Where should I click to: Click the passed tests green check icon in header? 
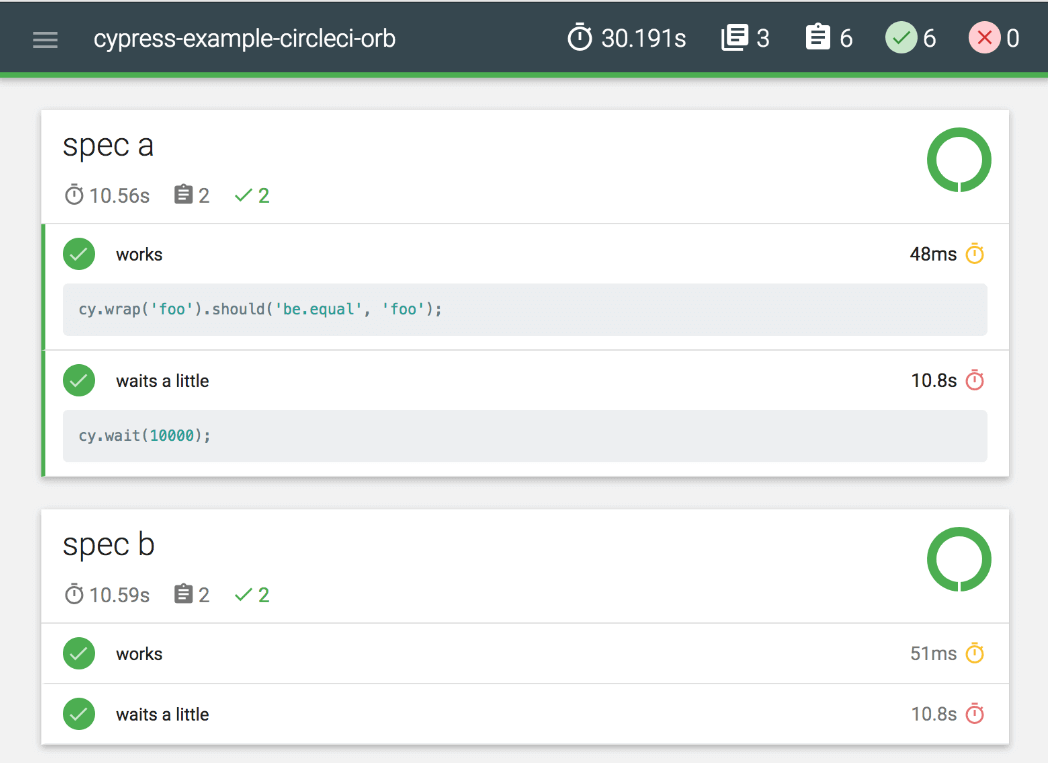pyautogui.click(x=901, y=38)
